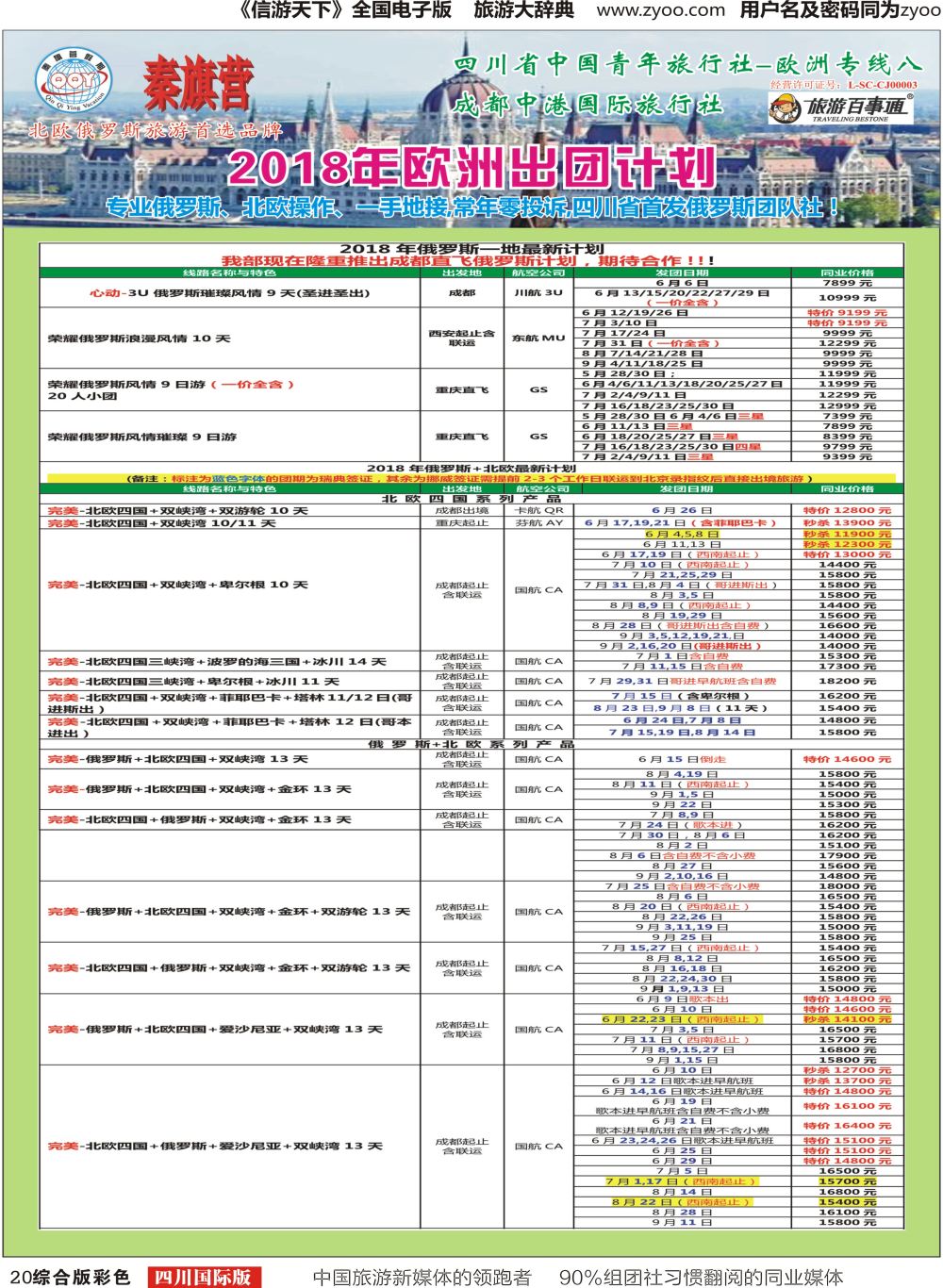Click the 四川国际版 red label

point(204,1277)
